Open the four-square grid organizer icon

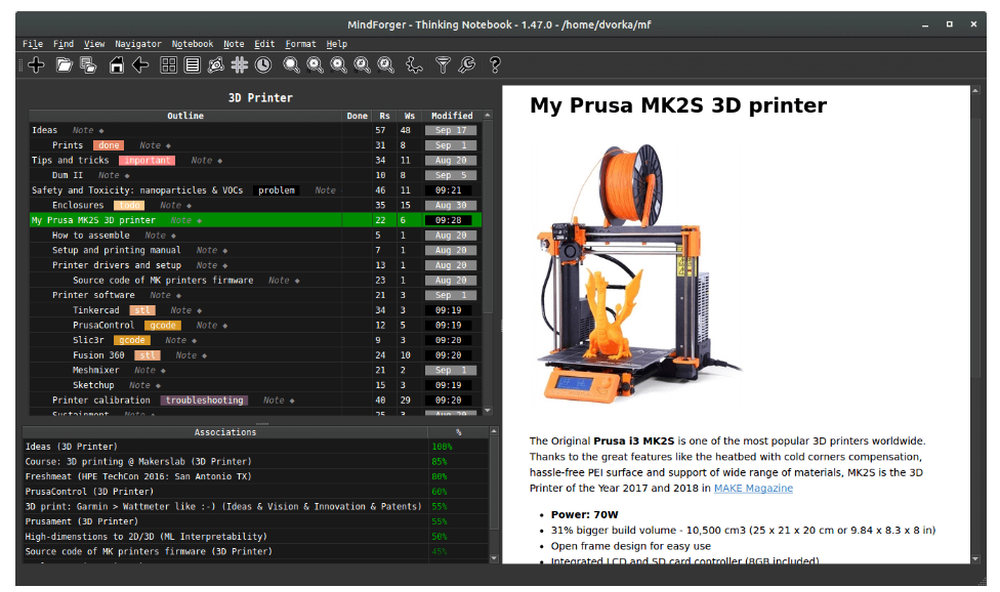168,64
